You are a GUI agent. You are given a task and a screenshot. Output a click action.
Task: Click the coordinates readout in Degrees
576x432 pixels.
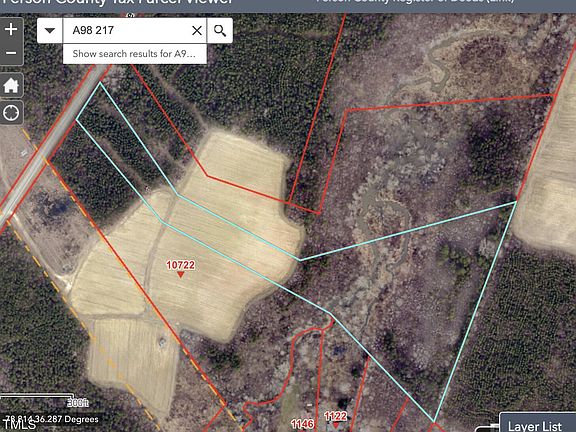(53, 419)
